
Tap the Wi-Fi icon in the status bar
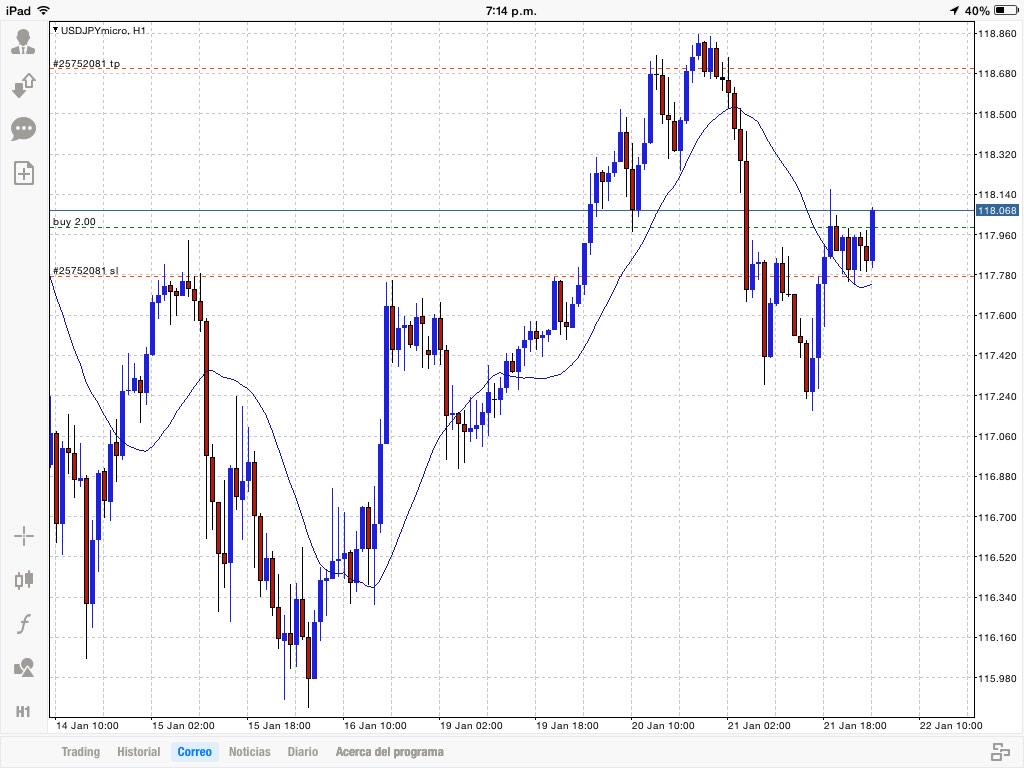point(44,10)
